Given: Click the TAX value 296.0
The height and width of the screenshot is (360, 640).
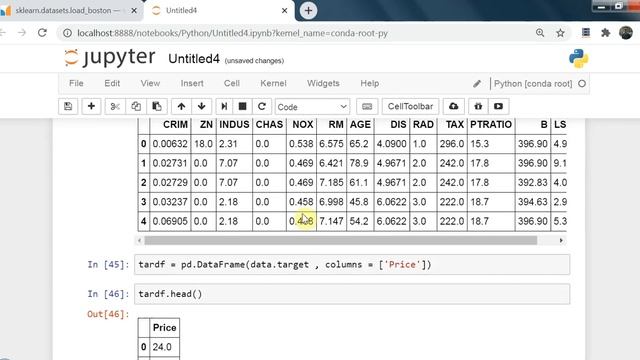Looking at the screenshot, I should [x=451, y=144].
